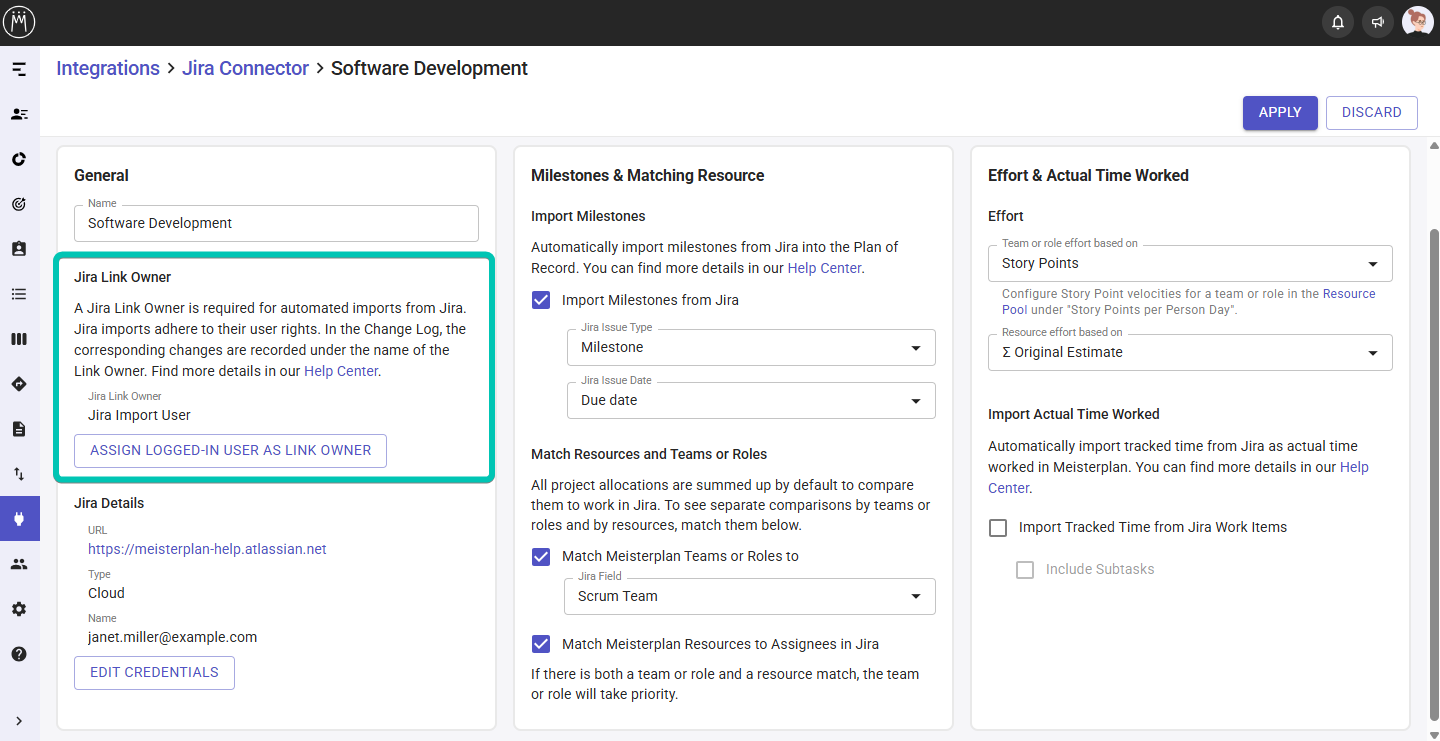
Task: Open Help Center link in Jira Link Owner
Action: [x=341, y=371]
